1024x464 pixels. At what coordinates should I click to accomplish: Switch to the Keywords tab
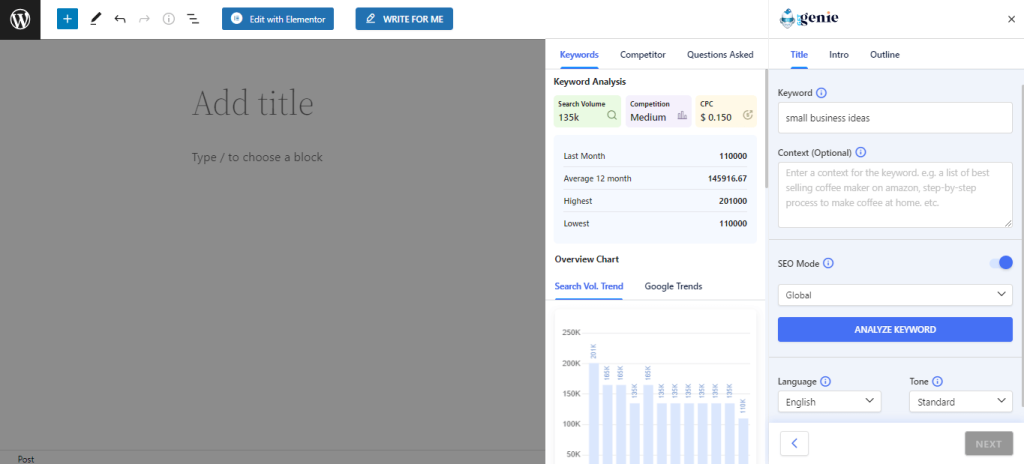[x=579, y=55]
